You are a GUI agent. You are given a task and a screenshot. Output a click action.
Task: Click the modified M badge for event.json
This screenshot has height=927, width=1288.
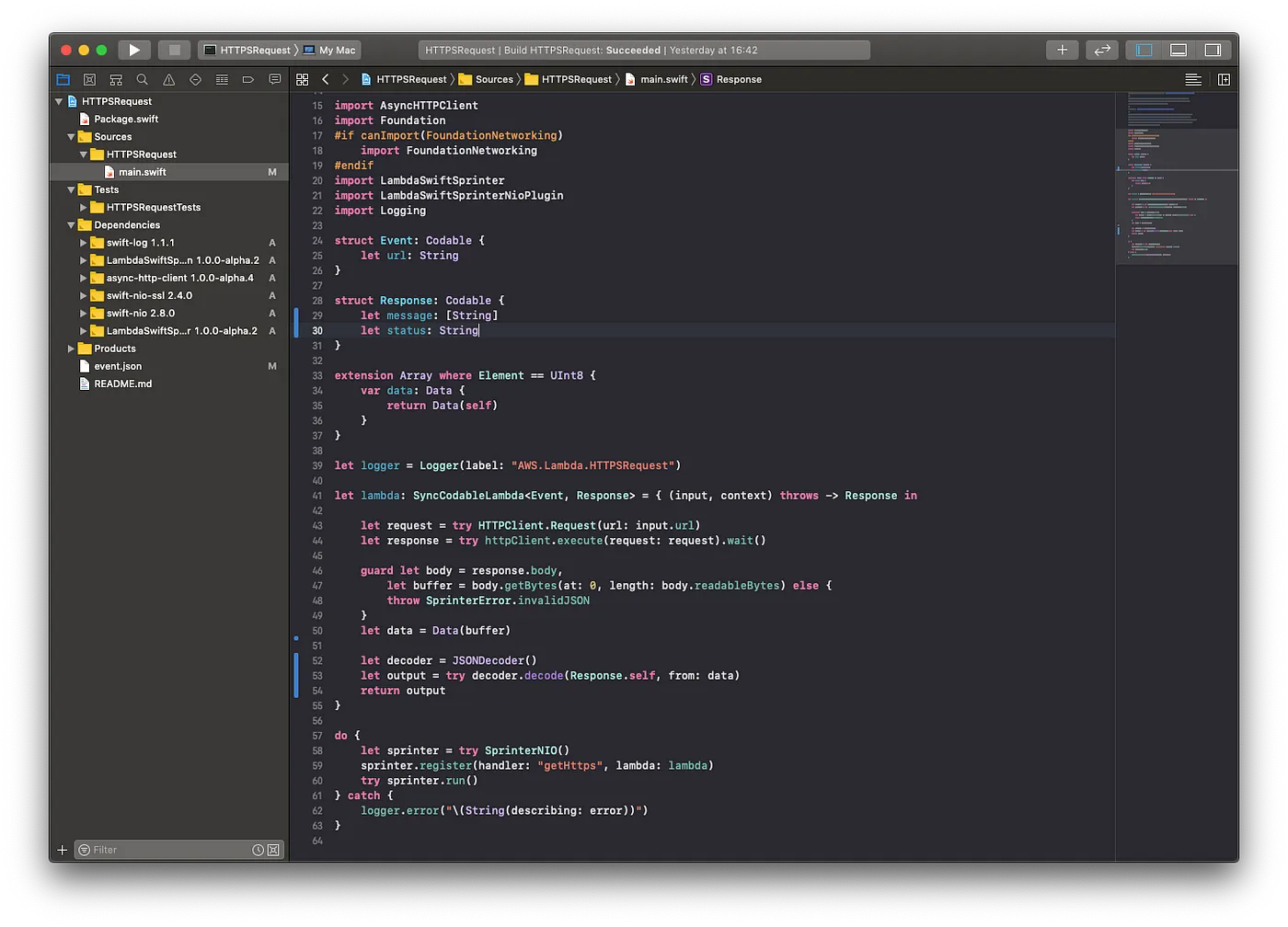272,366
